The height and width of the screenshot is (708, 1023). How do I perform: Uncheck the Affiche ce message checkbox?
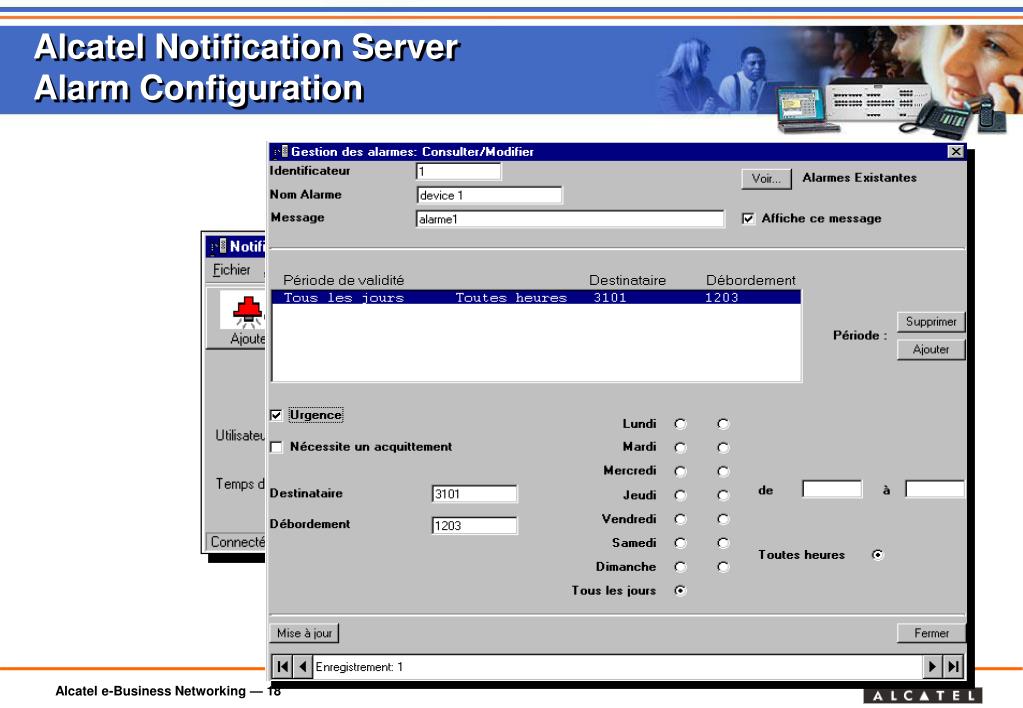[748, 219]
